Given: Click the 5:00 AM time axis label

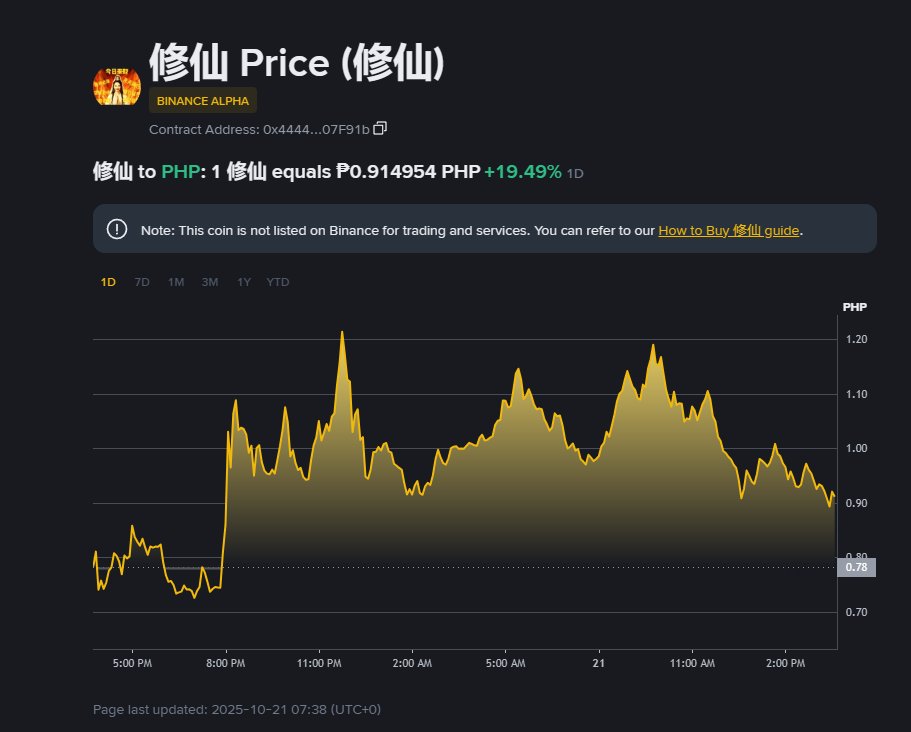Looking at the screenshot, I should click(505, 663).
